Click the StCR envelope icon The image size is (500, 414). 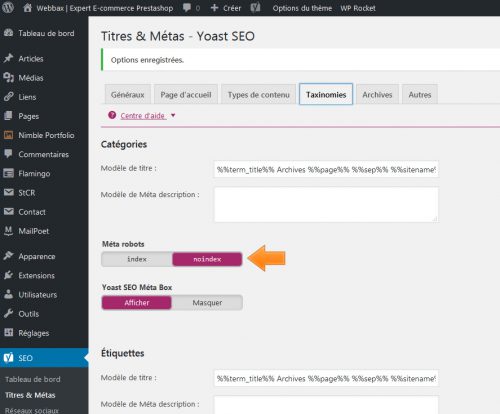(x=8, y=192)
